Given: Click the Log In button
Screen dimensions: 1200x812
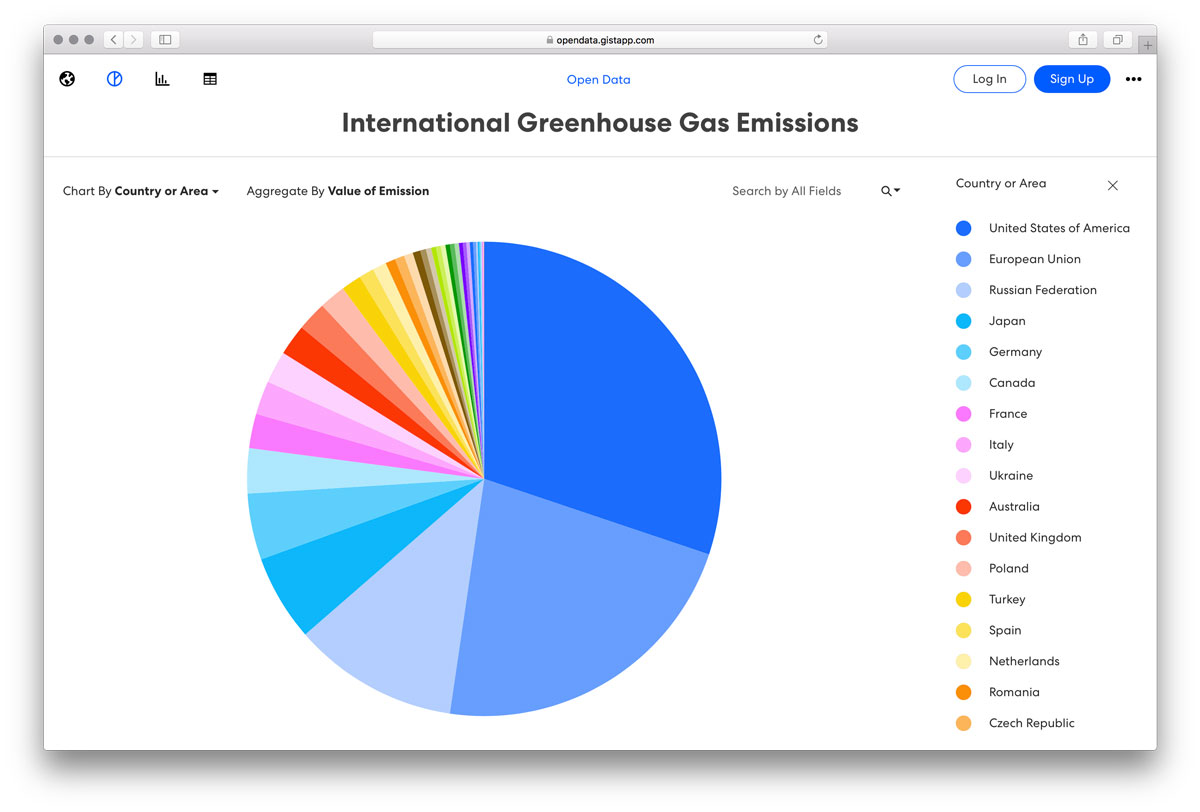Looking at the screenshot, I should click(x=989, y=79).
